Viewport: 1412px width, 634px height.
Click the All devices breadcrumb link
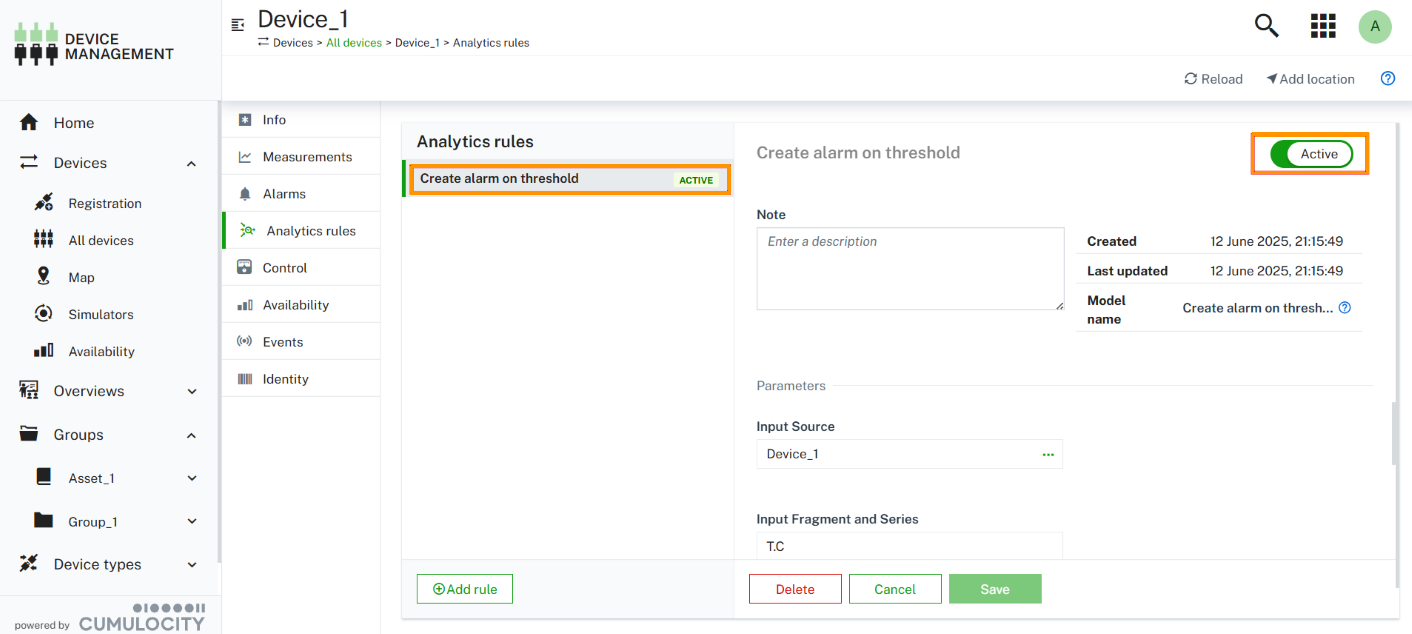[x=354, y=43]
